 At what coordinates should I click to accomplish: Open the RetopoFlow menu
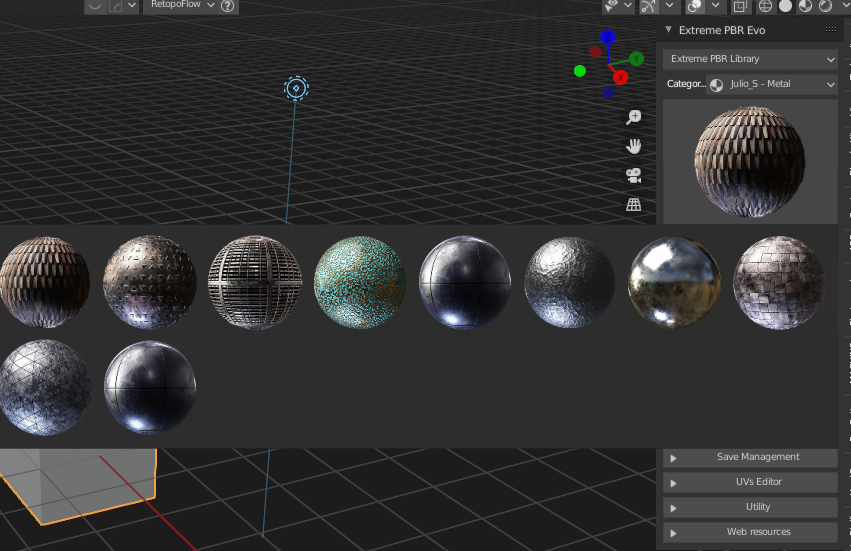[182, 5]
